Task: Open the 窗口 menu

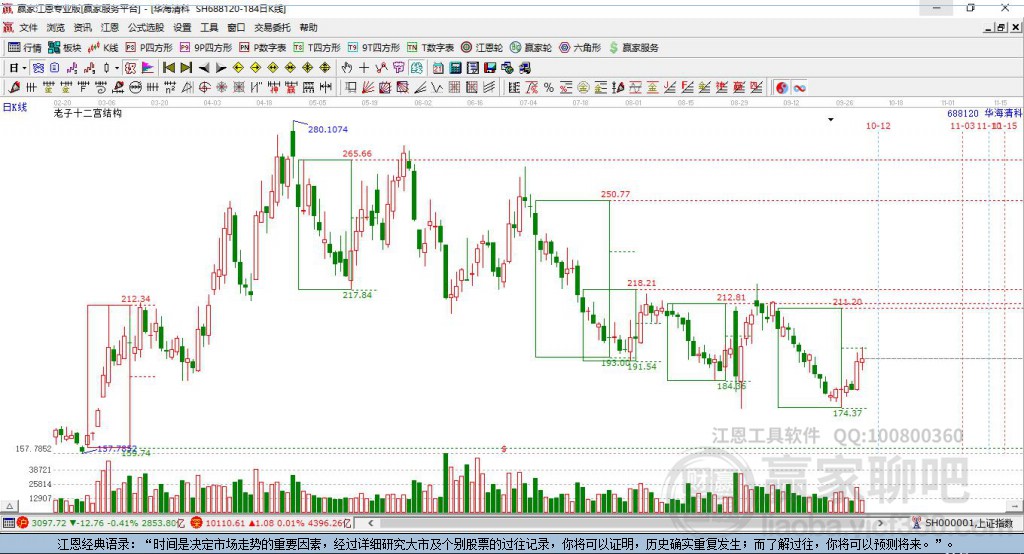Action: tap(236, 27)
